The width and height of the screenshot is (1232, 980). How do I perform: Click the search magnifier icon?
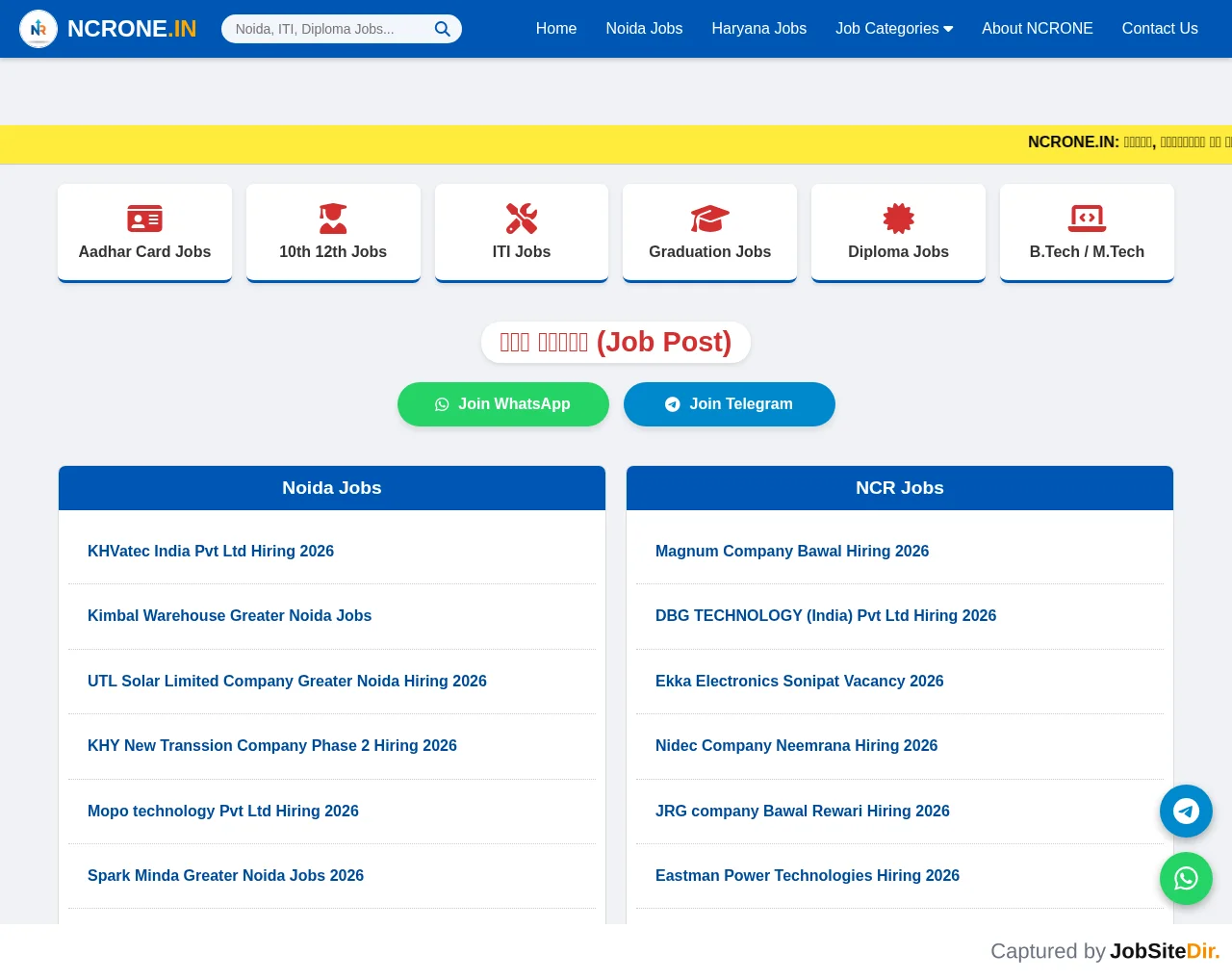tap(442, 29)
